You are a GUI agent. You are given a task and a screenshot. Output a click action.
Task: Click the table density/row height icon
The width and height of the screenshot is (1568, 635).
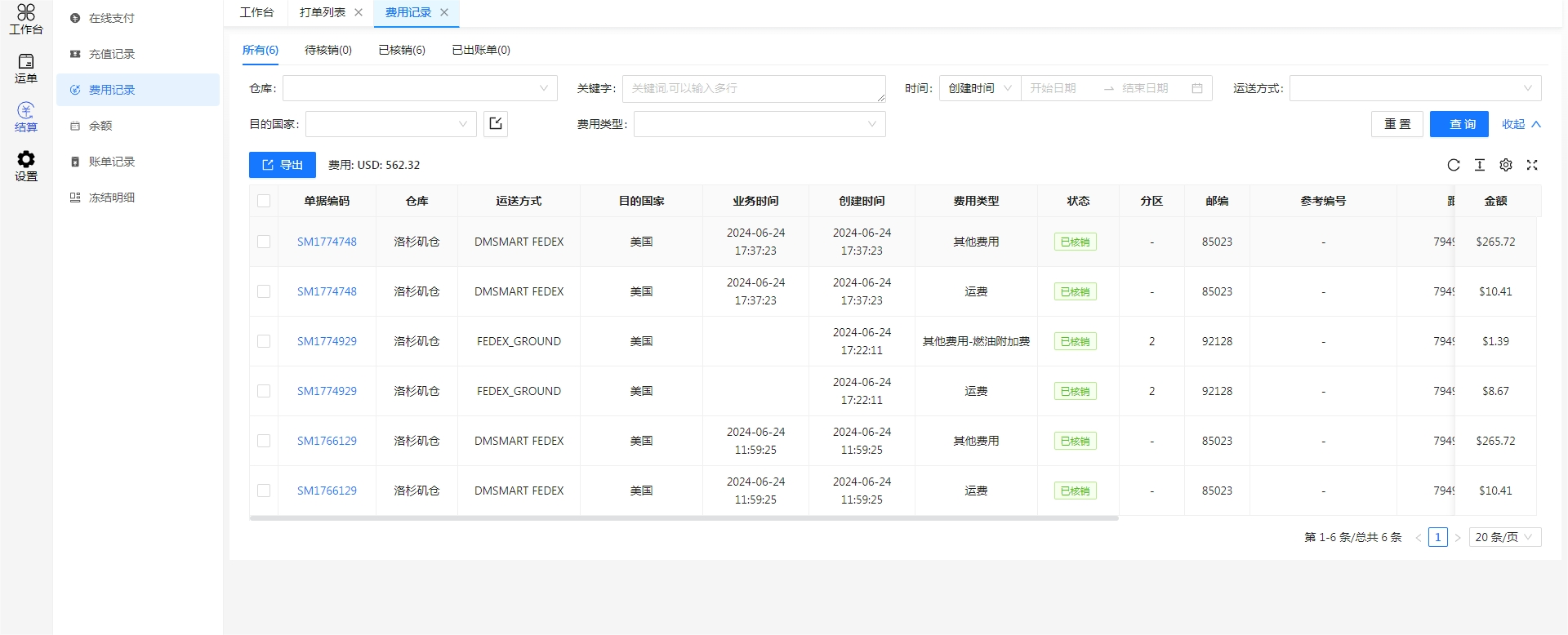coord(1479,165)
